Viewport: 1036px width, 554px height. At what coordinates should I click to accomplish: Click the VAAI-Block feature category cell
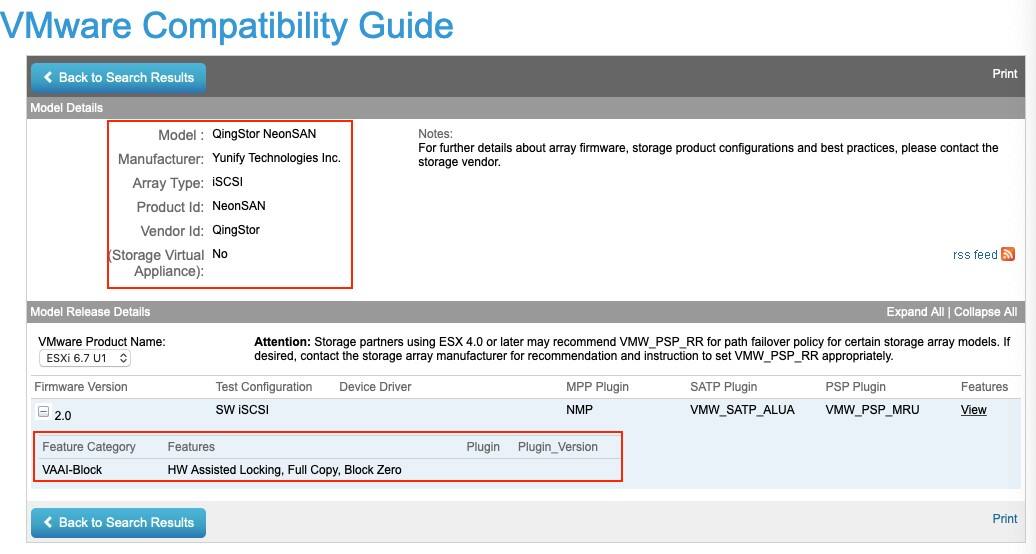click(72, 470)
